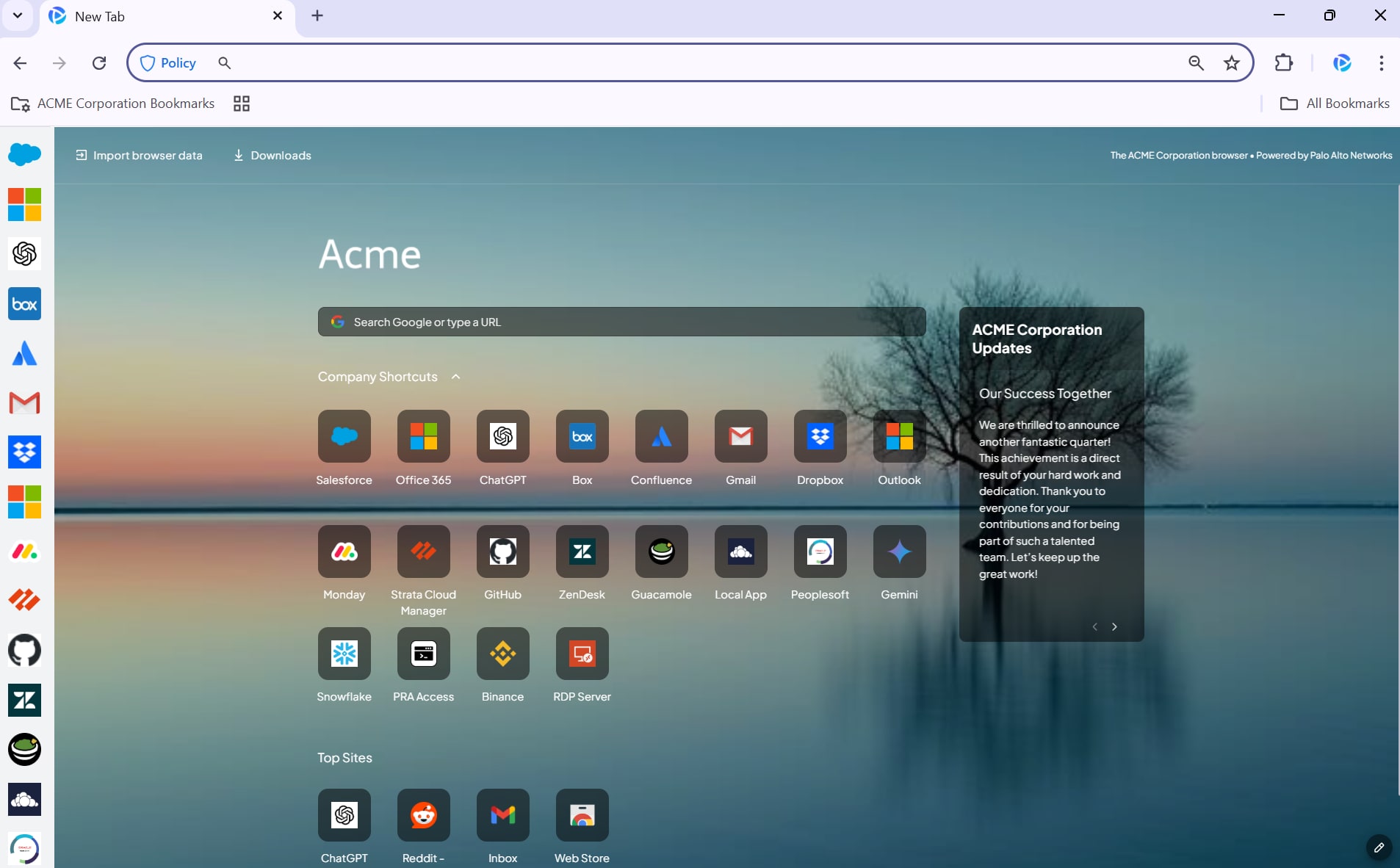The height and width of the screenshot is (868, 1400).
Task: Open the Box company shortcut
Action: coord(582,436)
